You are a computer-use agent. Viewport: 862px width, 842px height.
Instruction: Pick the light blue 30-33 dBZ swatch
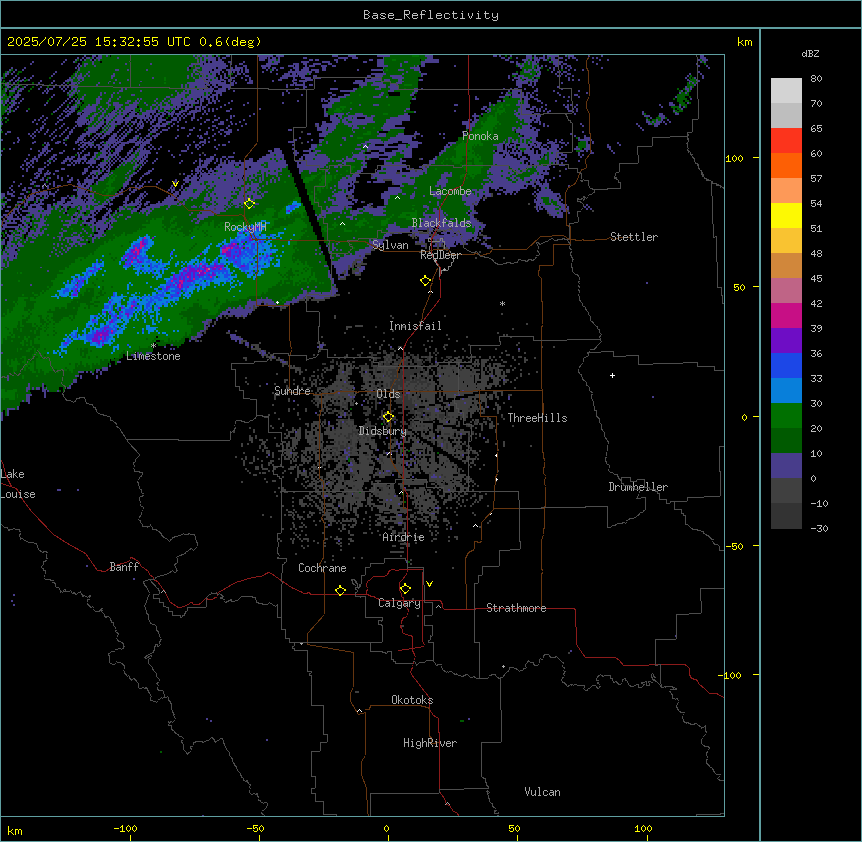coord(786,390)
